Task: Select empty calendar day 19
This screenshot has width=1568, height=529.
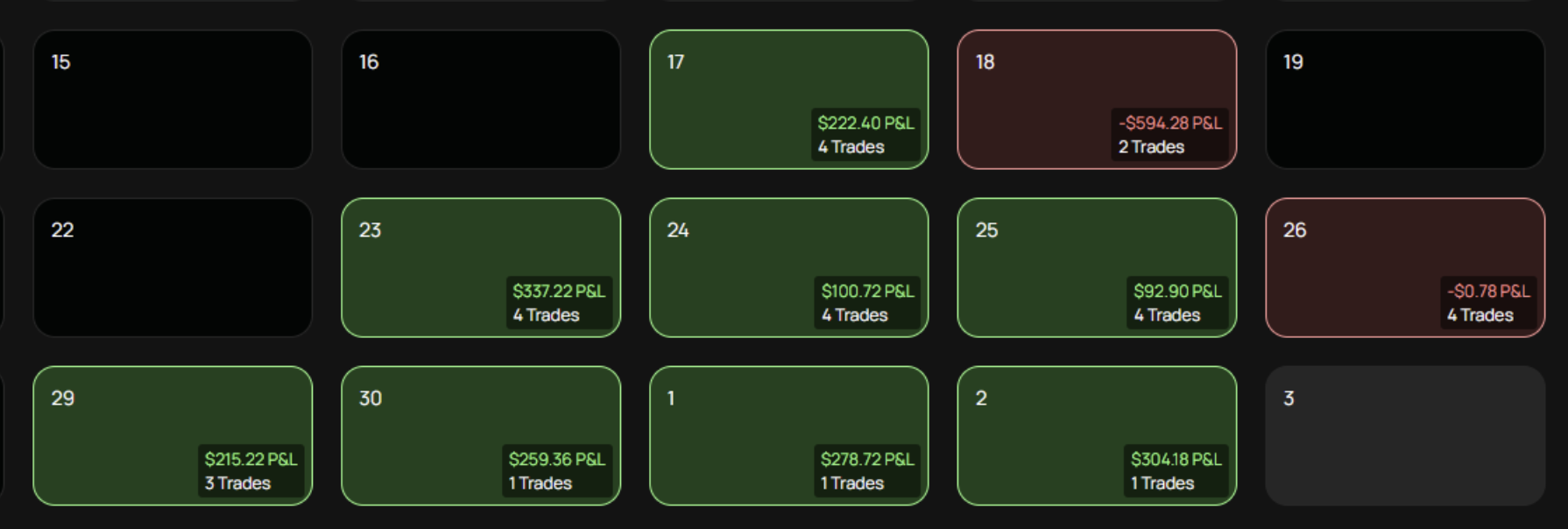Action: coord(1405,100)
